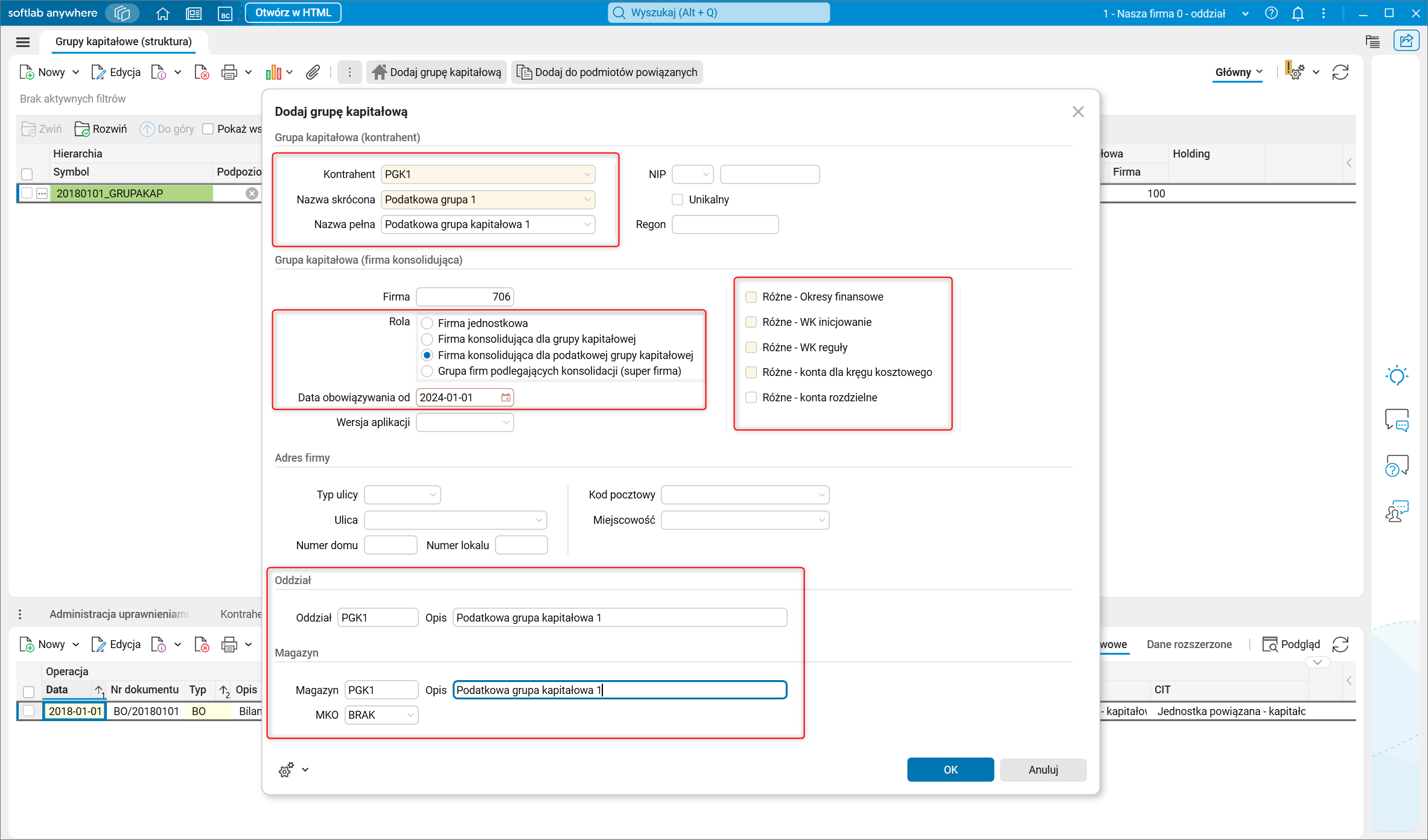Click the home icon in title bar

[162, 13]
